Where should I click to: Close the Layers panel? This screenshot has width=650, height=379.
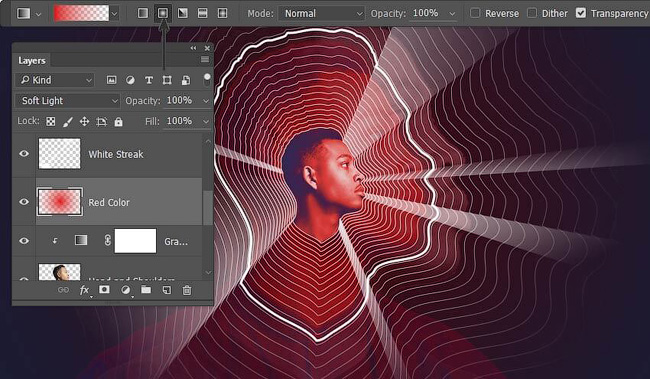click(x=207, y=48)
